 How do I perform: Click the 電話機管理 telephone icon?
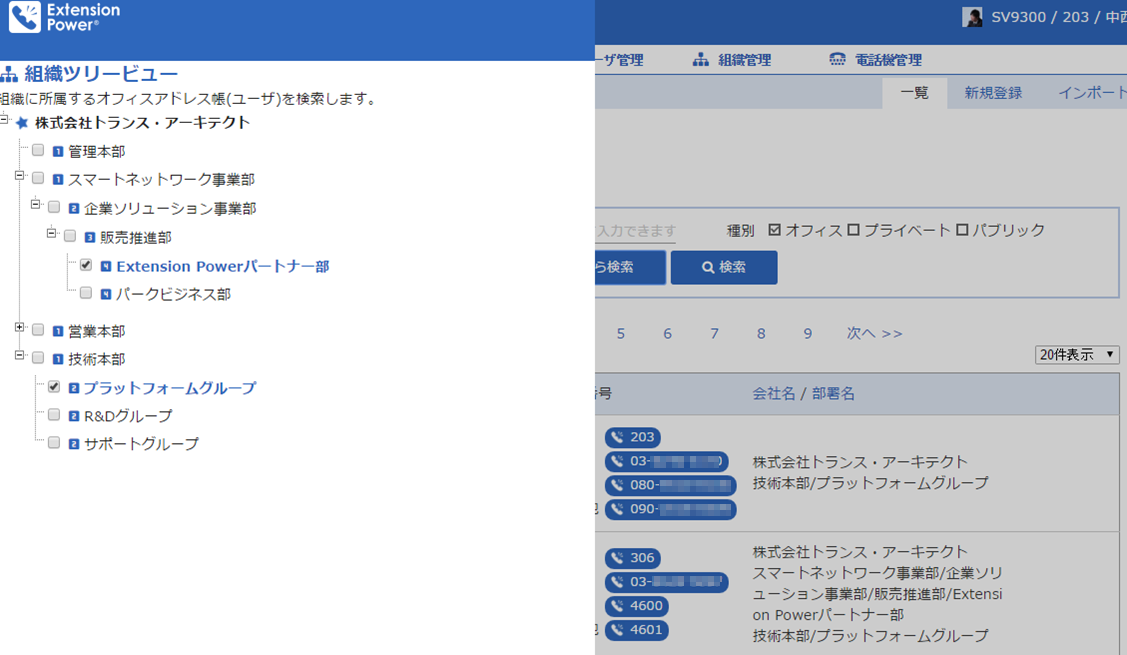click(x=837, y=60)
